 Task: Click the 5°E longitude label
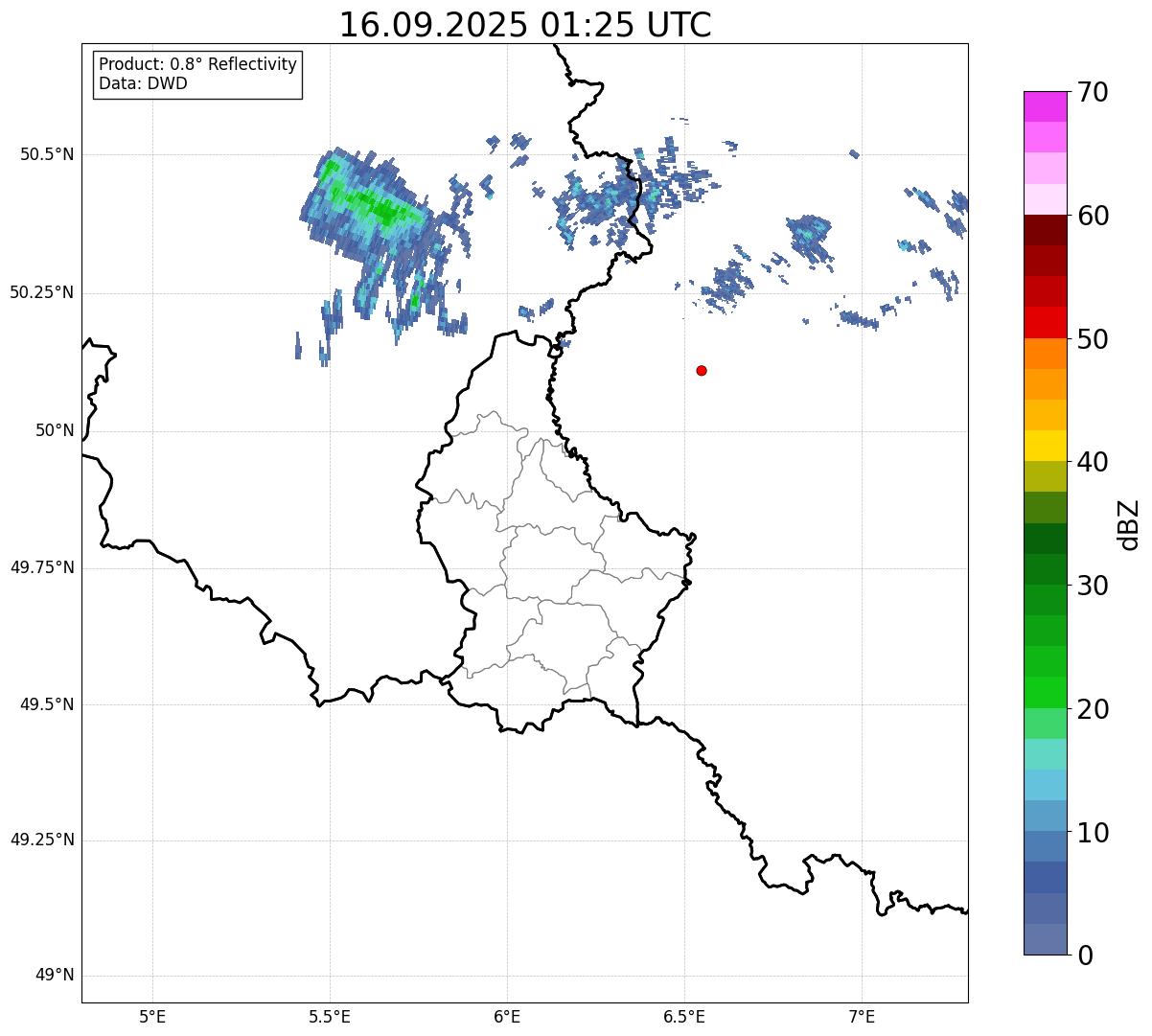click(x=152, y=1017)
